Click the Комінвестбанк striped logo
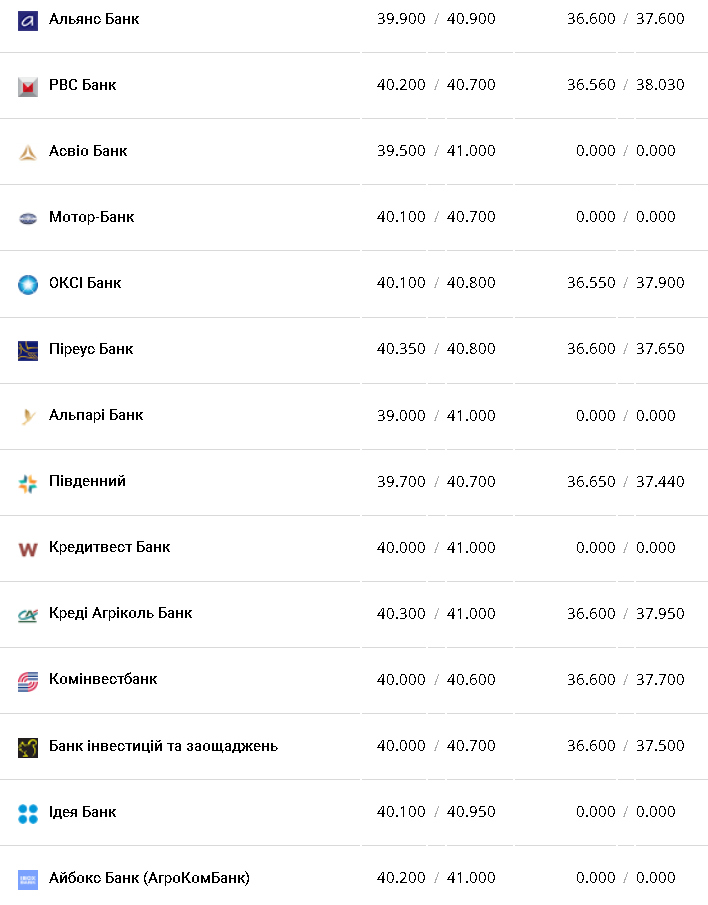Viewport: 708px width, 905px height. [x=28, y=681]
